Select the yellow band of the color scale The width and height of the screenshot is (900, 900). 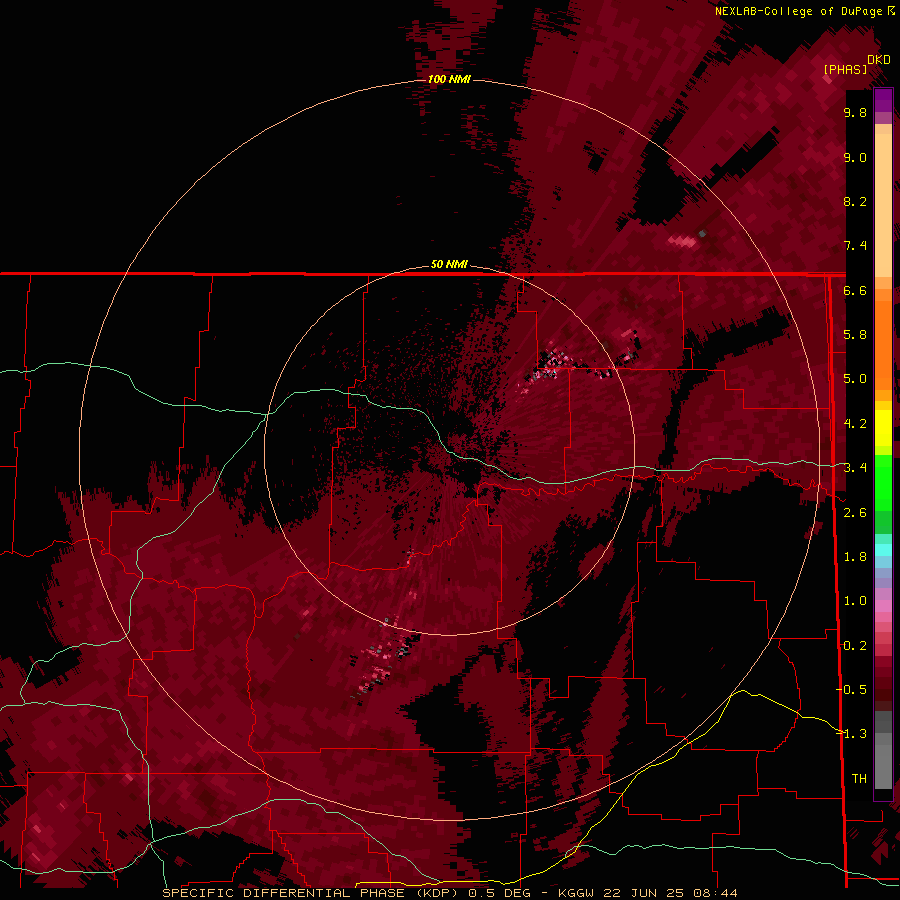883,428
